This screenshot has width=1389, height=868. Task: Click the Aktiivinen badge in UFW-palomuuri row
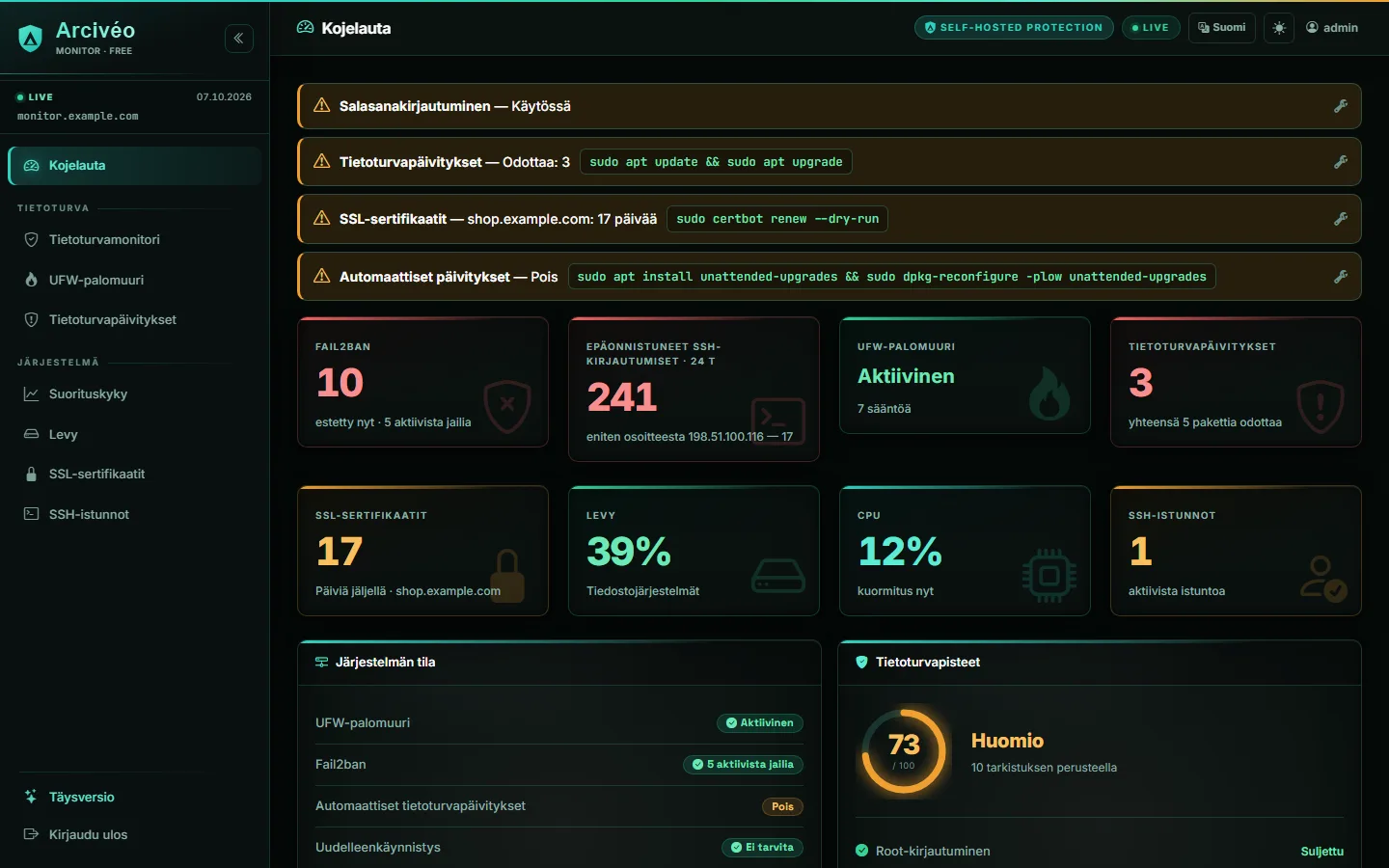tap(760, 723)
